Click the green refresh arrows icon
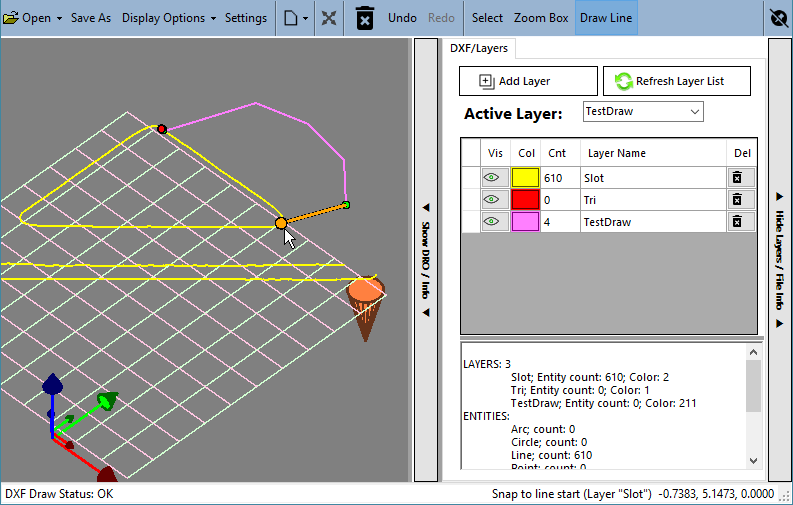This screenshot has width=793, height=505. pyautogui.click(x=624, y=81)
